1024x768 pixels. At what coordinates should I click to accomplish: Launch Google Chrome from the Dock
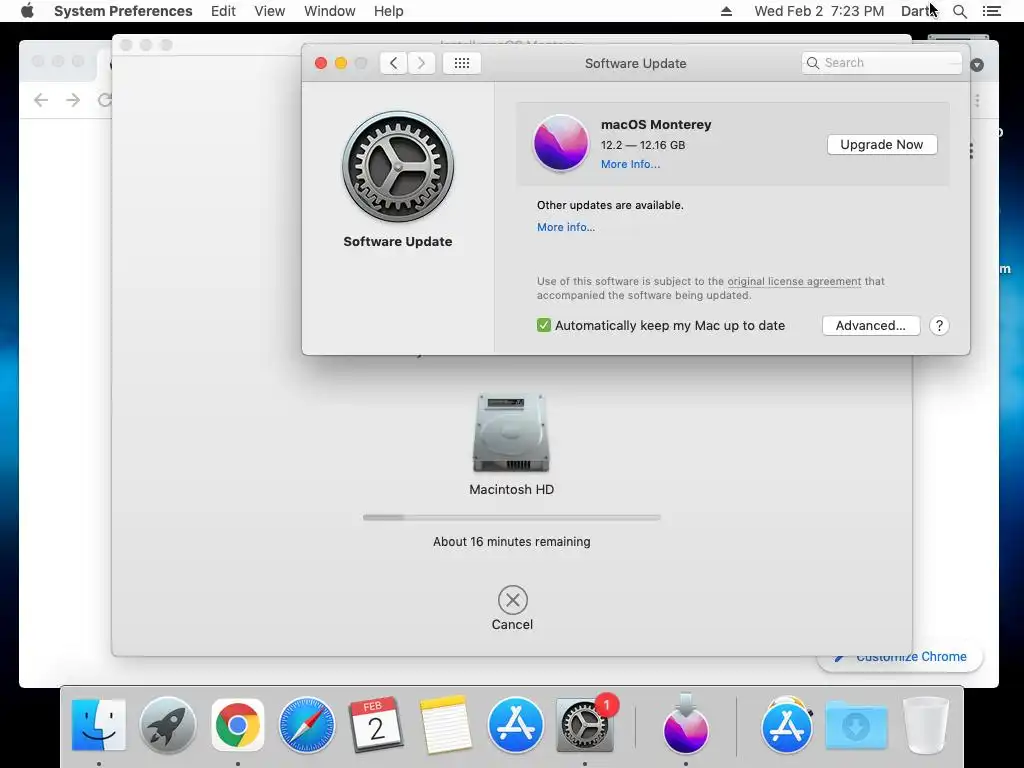(238, 725)
